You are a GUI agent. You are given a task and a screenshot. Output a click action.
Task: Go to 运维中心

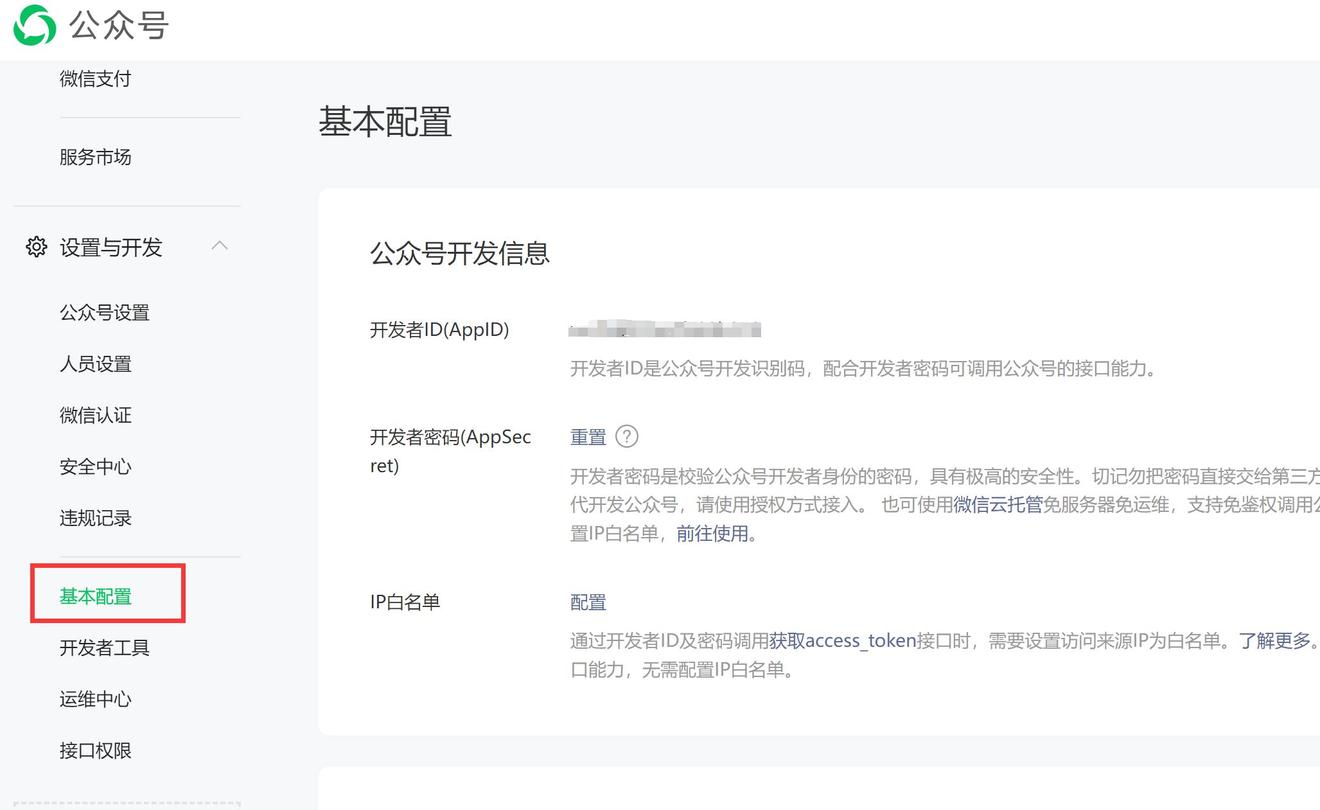(x=95, y=700)
